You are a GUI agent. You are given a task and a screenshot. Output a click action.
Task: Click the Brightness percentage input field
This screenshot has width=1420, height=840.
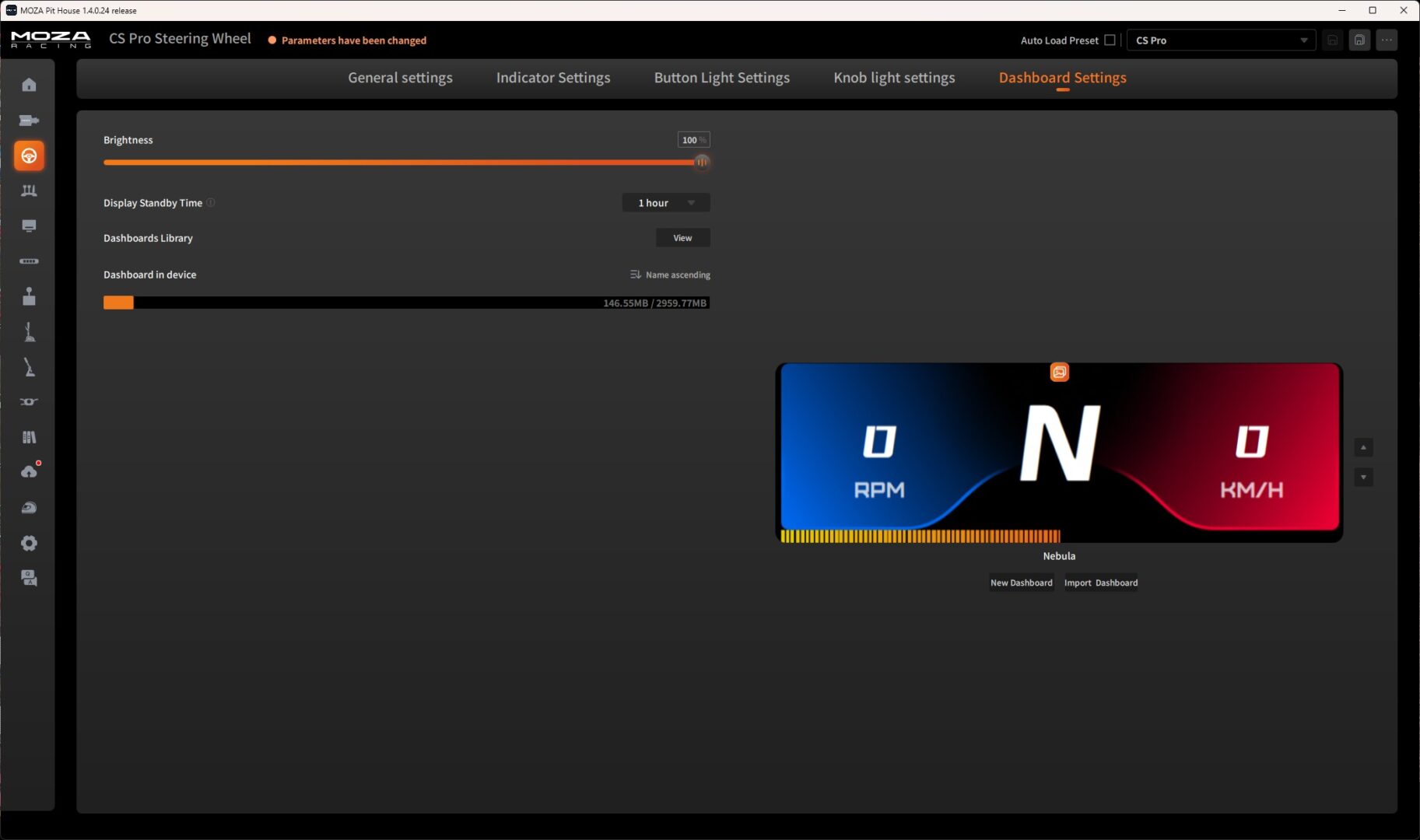[693, 140]
